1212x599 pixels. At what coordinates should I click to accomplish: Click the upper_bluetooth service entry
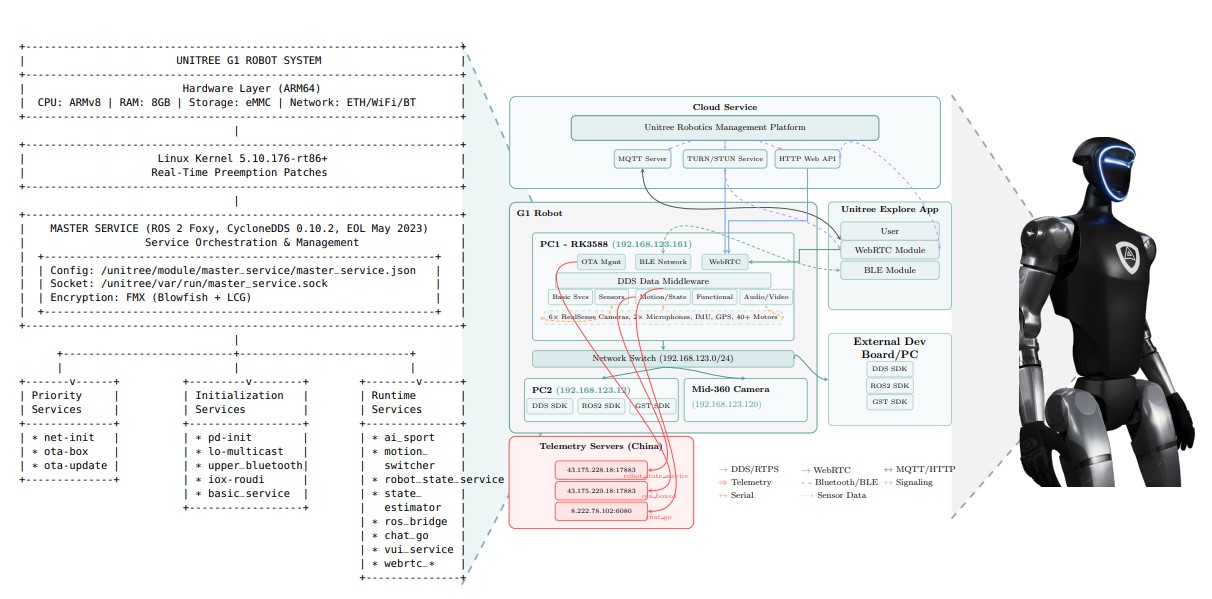(249, 465)
